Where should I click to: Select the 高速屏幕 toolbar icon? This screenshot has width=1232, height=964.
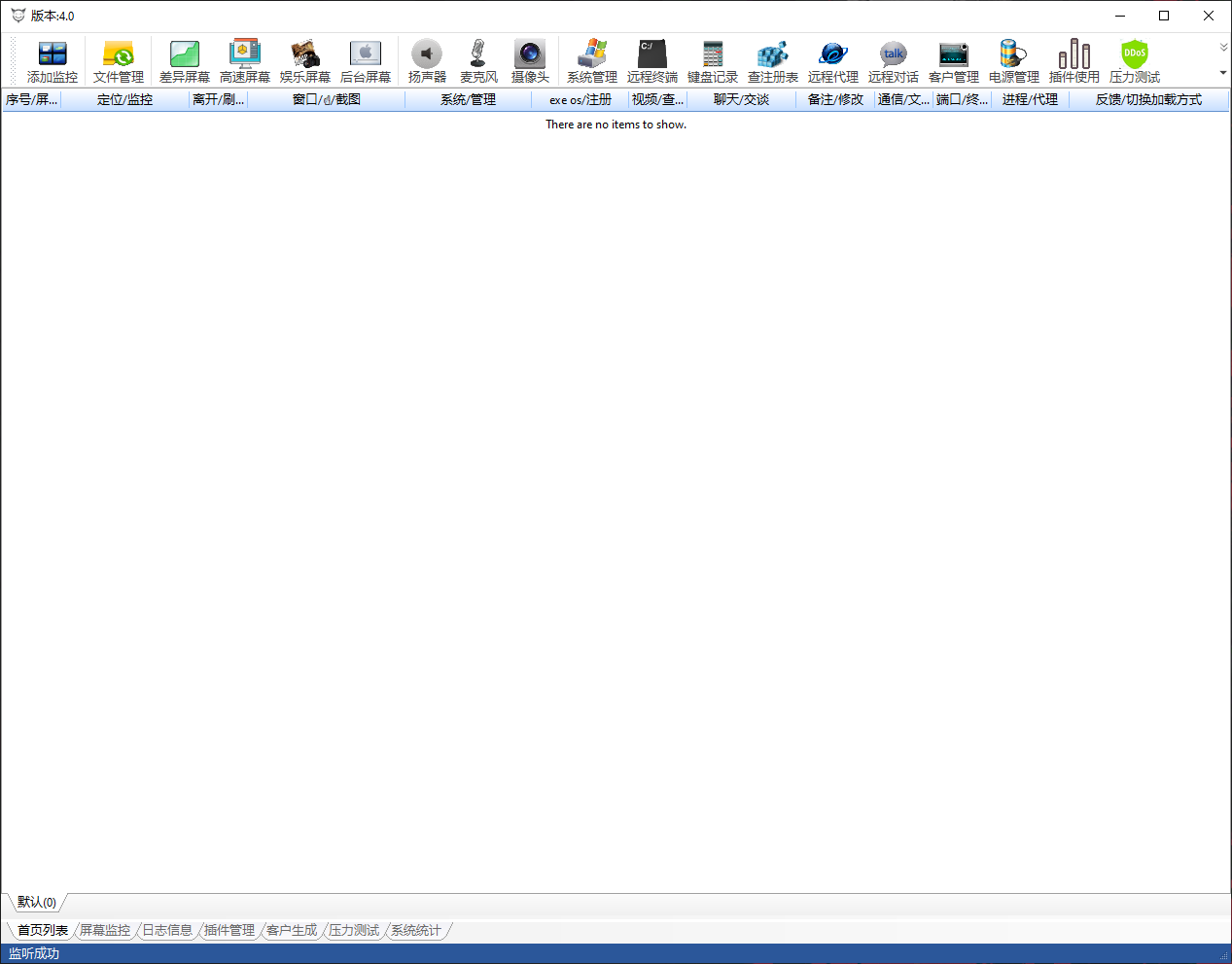click(x=245, y=61)
